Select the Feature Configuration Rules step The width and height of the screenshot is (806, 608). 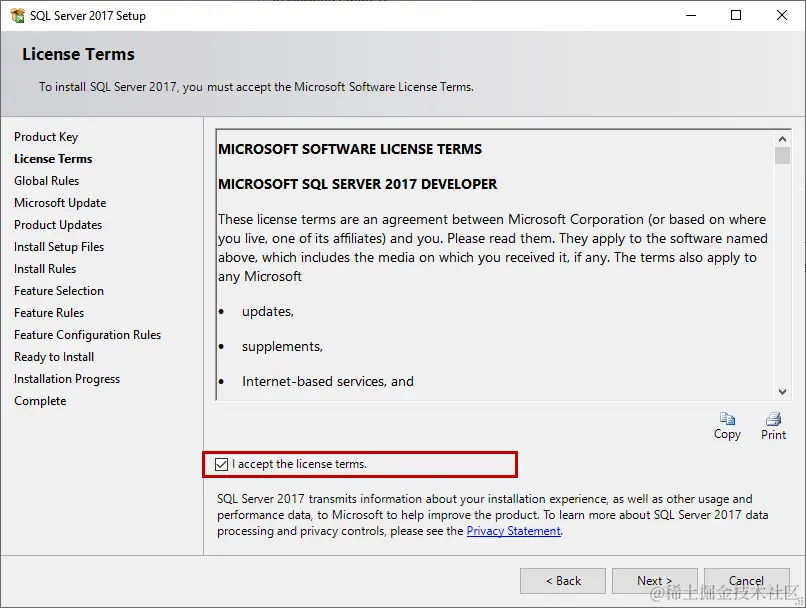[x=87, y=335]
